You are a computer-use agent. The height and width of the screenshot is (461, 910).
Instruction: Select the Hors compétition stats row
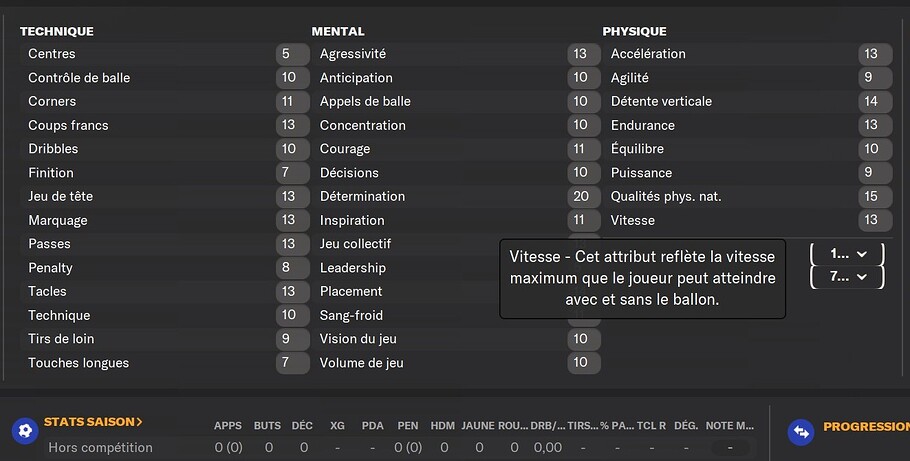coord(398,448)
